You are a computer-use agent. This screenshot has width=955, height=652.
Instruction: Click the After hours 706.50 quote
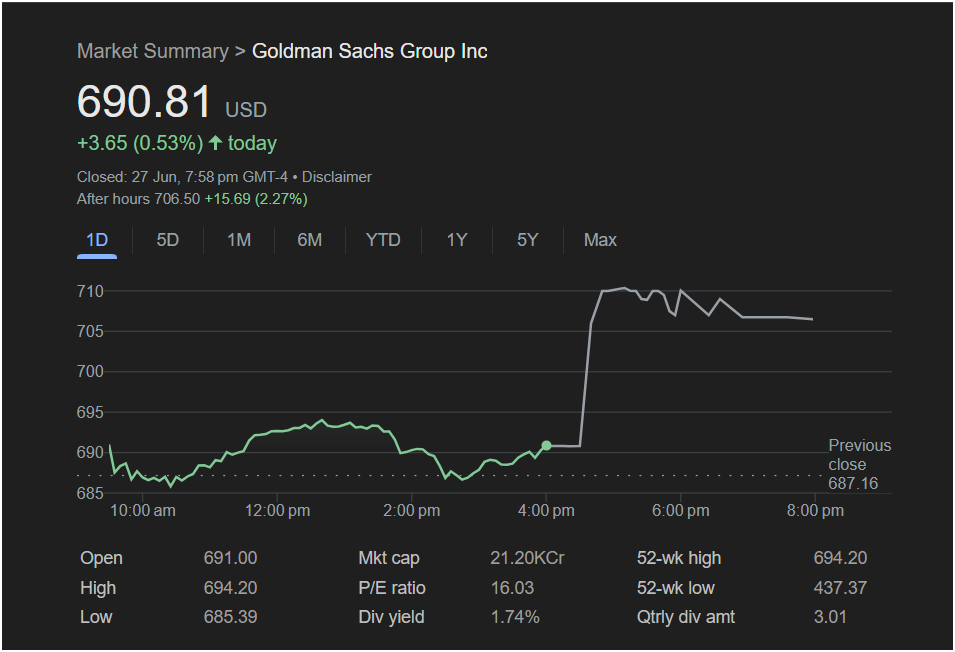pyautogui.click(x=138, y=199)
